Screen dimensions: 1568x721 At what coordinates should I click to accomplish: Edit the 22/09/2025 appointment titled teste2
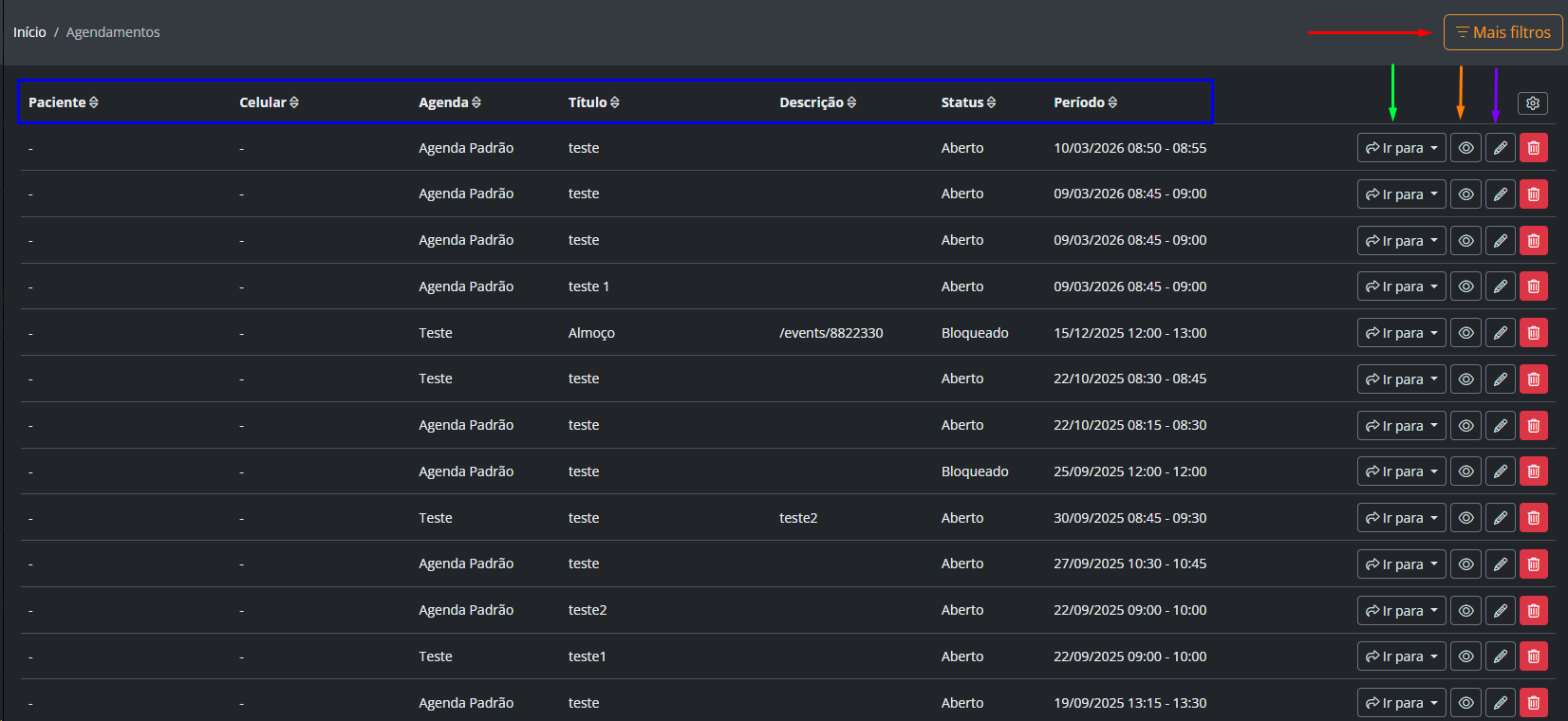(x=1500, y=611)
